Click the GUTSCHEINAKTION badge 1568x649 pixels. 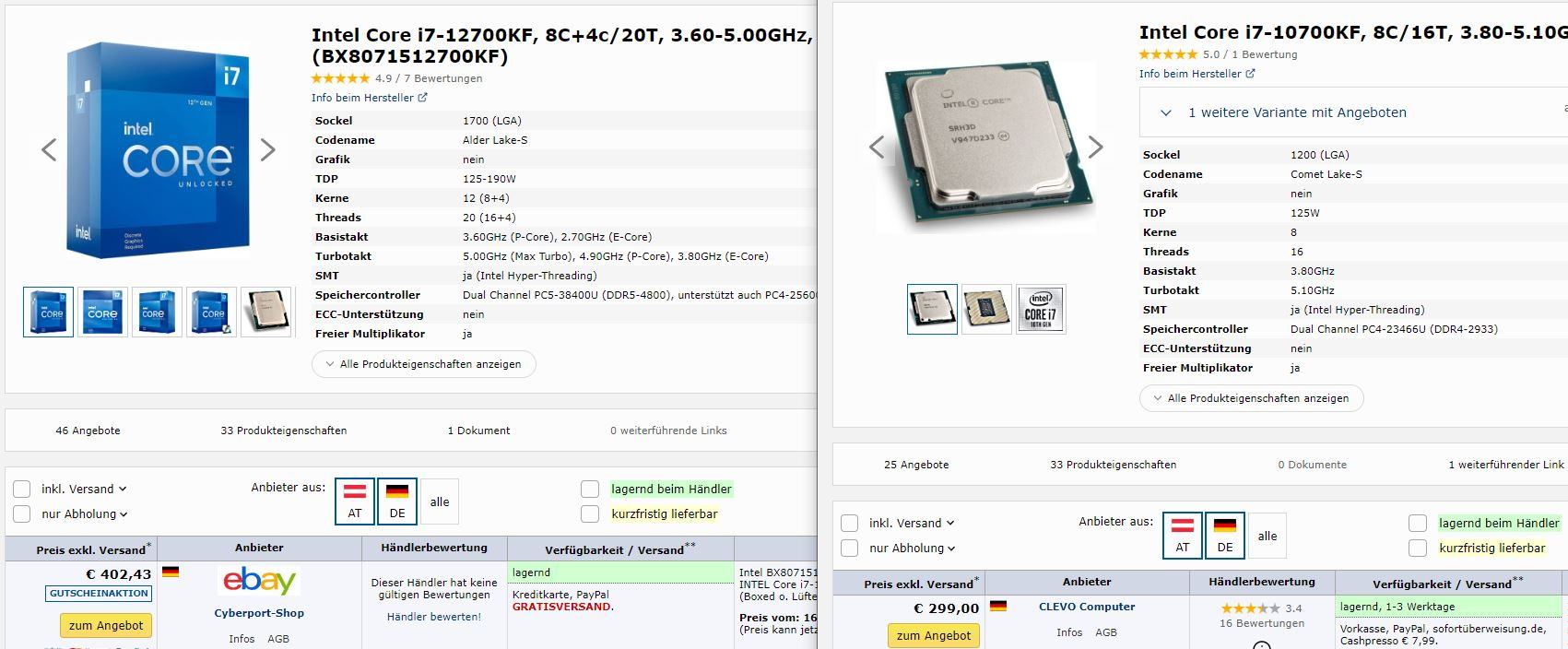tap(99, 594)
